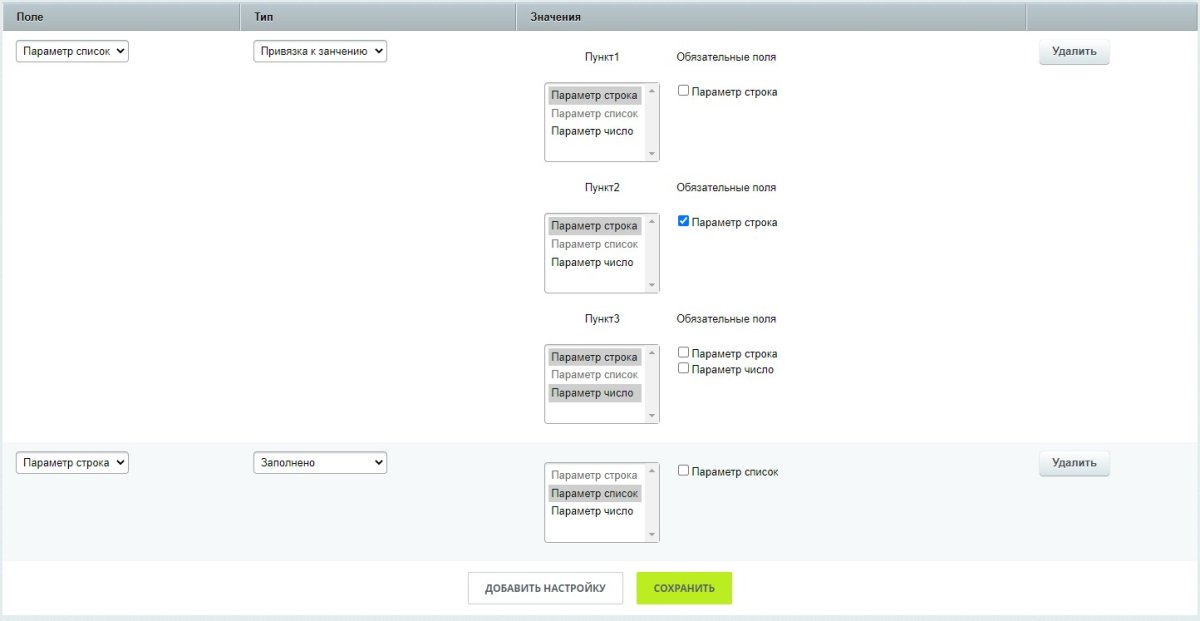1200x621 pixels.
Task: Tick 'Параметр число' checkbox under Пункт3
Action: pos(684,369)
